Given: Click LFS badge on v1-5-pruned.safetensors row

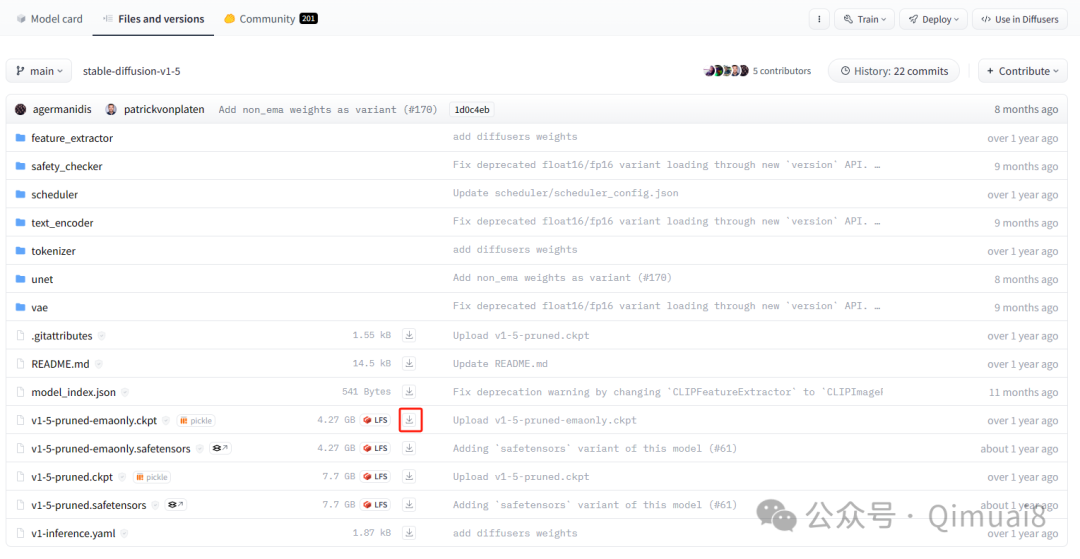Looking at the screenshot, I should click(375, 505).
